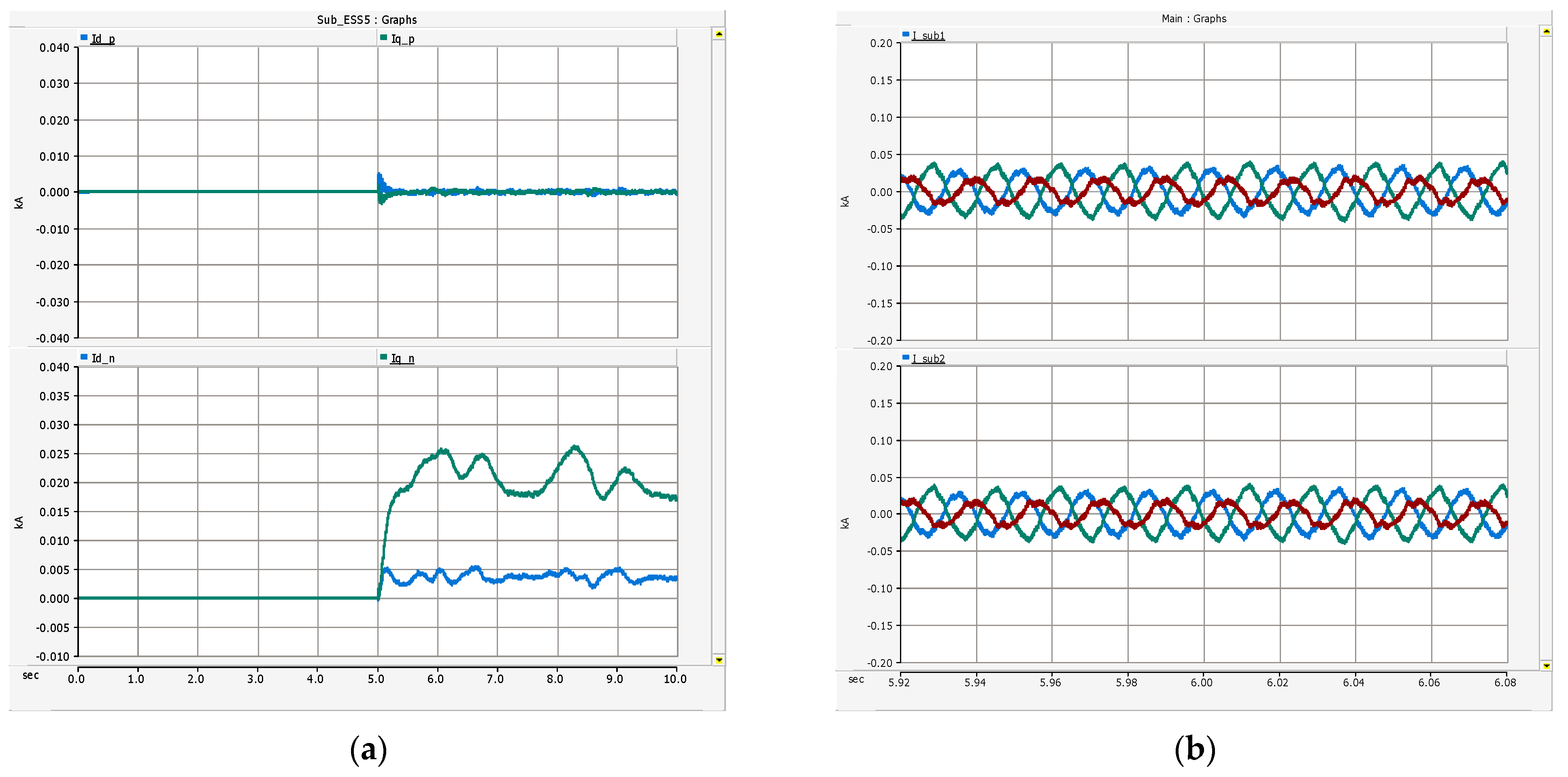Click the blue Id_p legend swatch
The width and height of the screenshot is (1568, 777).
click(84, 38)
